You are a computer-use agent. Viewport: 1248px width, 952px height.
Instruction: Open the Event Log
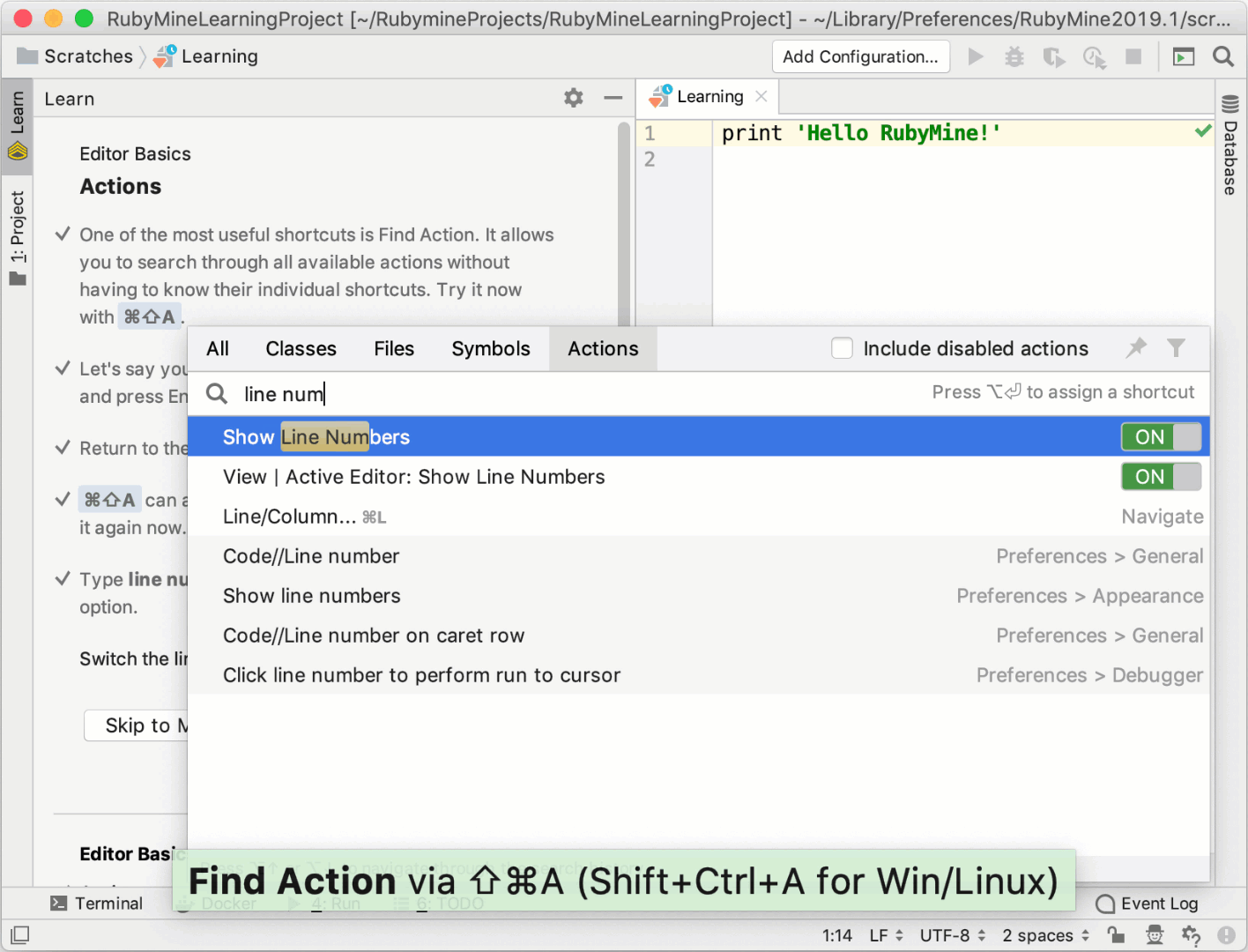(1147, 904)
